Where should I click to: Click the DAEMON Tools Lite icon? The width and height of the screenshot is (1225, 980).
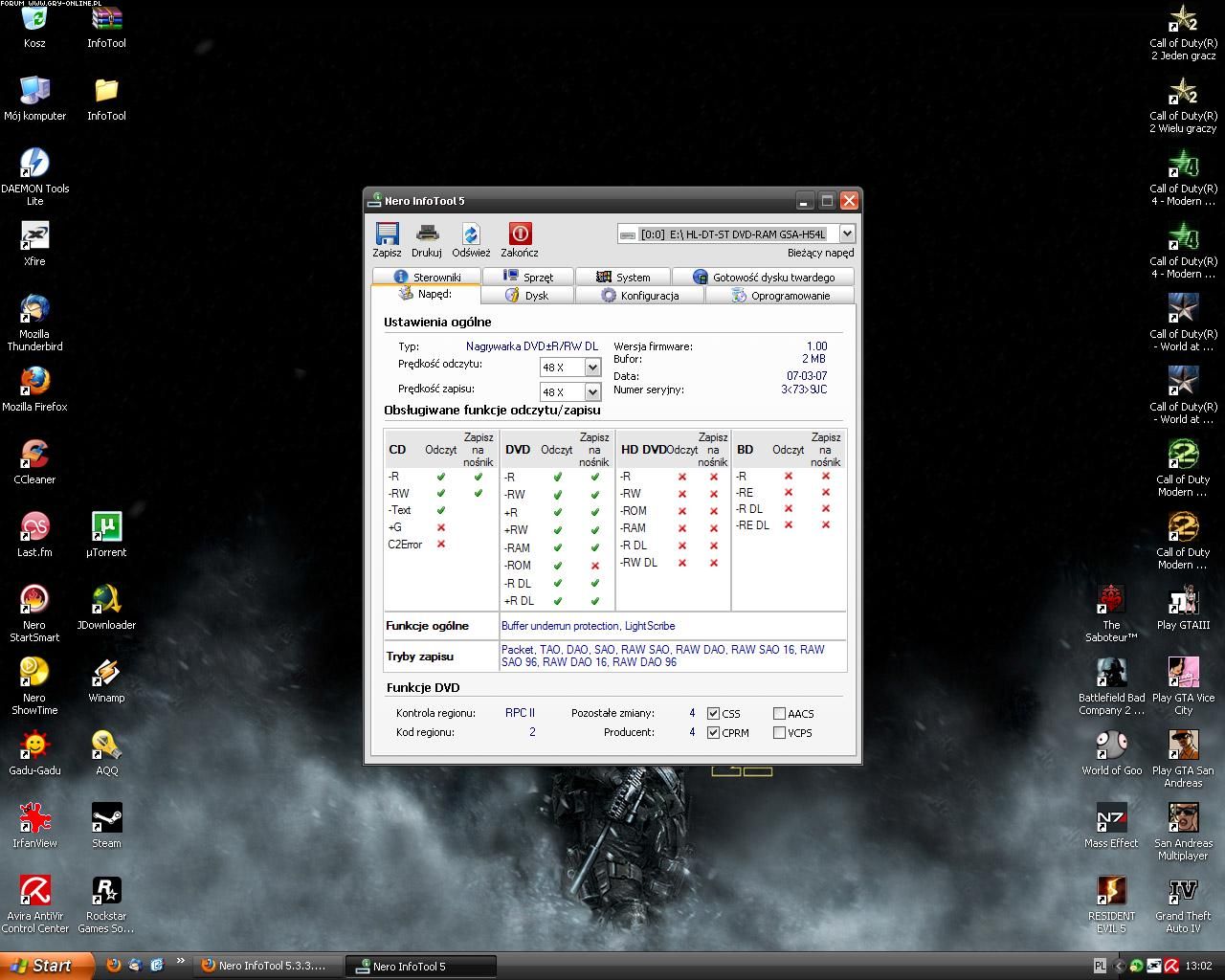(34, 163)
